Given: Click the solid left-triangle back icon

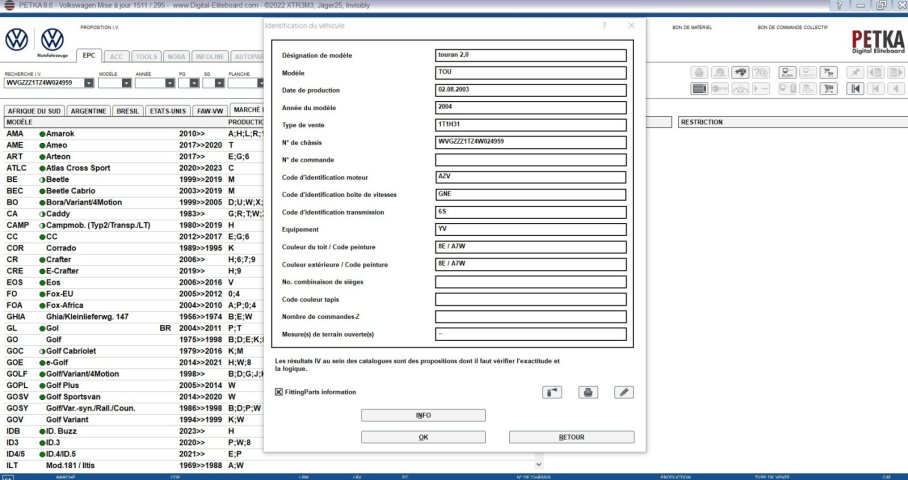Looking at the screenshot, I should pyautogui.click(x=896, y=89).
